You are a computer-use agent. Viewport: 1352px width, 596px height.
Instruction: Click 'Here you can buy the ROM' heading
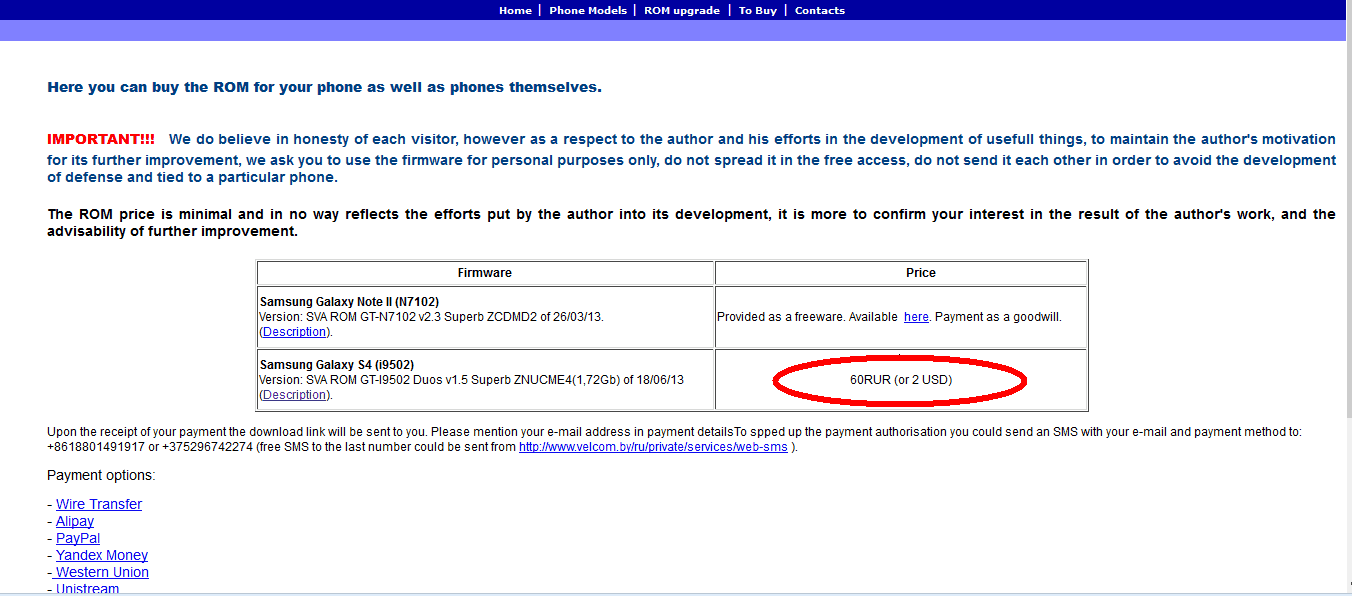[325, 87]
